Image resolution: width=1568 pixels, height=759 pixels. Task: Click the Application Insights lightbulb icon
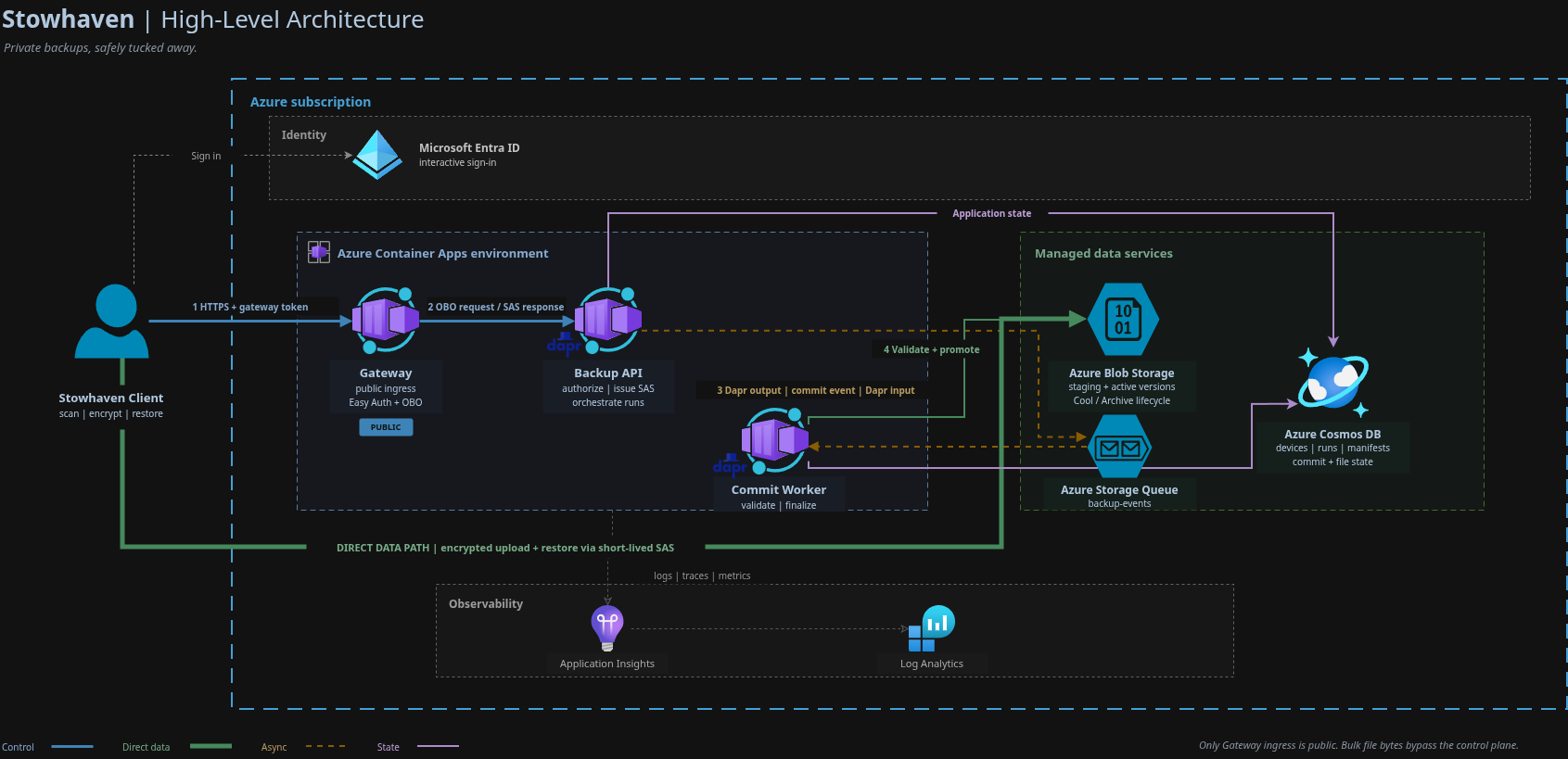[x=607, y=627]
